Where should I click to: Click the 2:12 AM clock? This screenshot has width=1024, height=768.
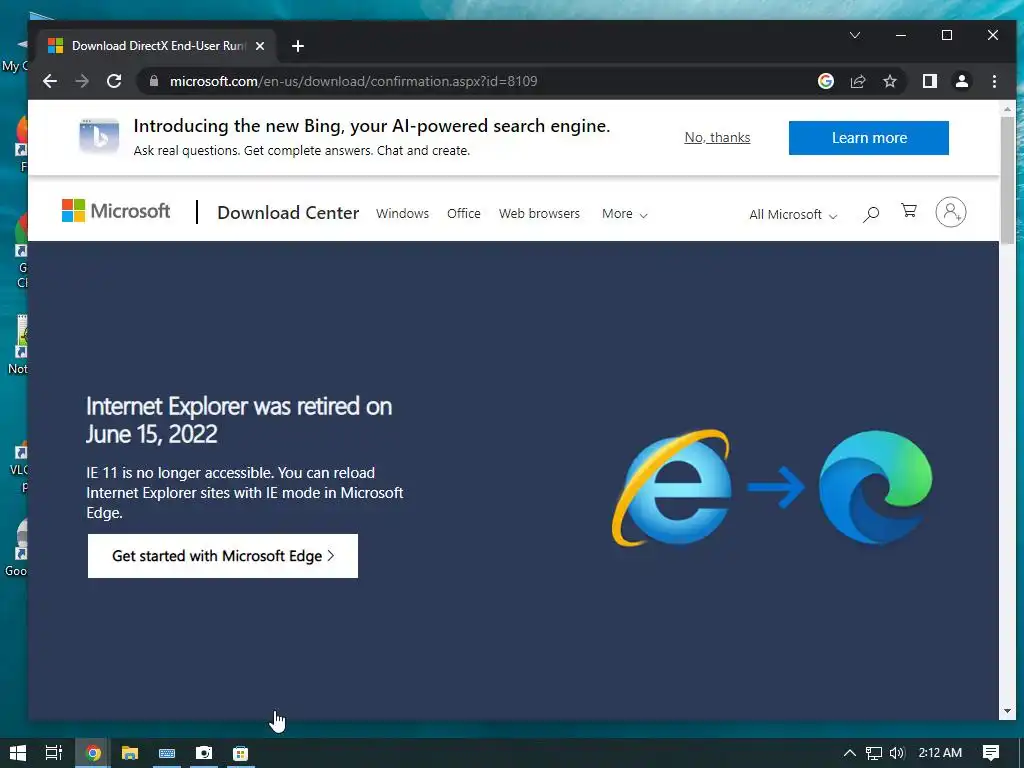click(940, 753)
